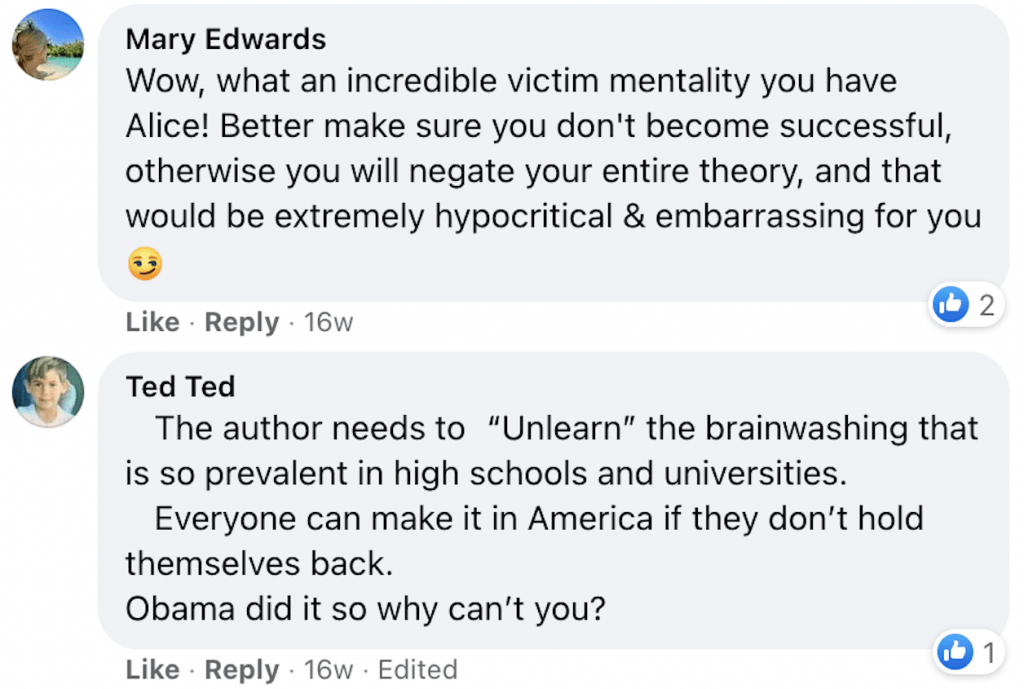
Task: Reply to Mary Edwards' comment
Action: point(241,323)
